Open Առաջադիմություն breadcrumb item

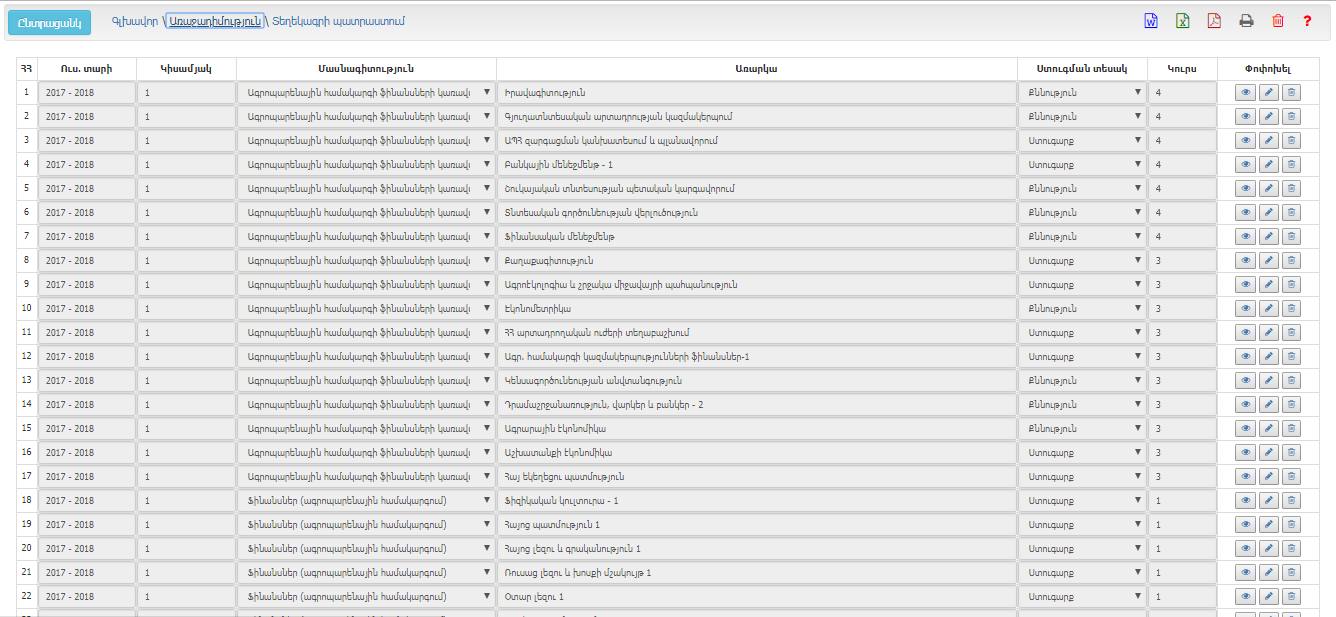214,21
